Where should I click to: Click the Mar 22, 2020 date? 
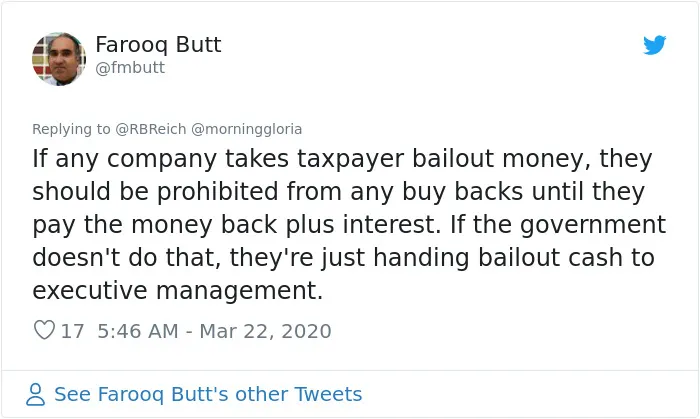coord(265,331)
